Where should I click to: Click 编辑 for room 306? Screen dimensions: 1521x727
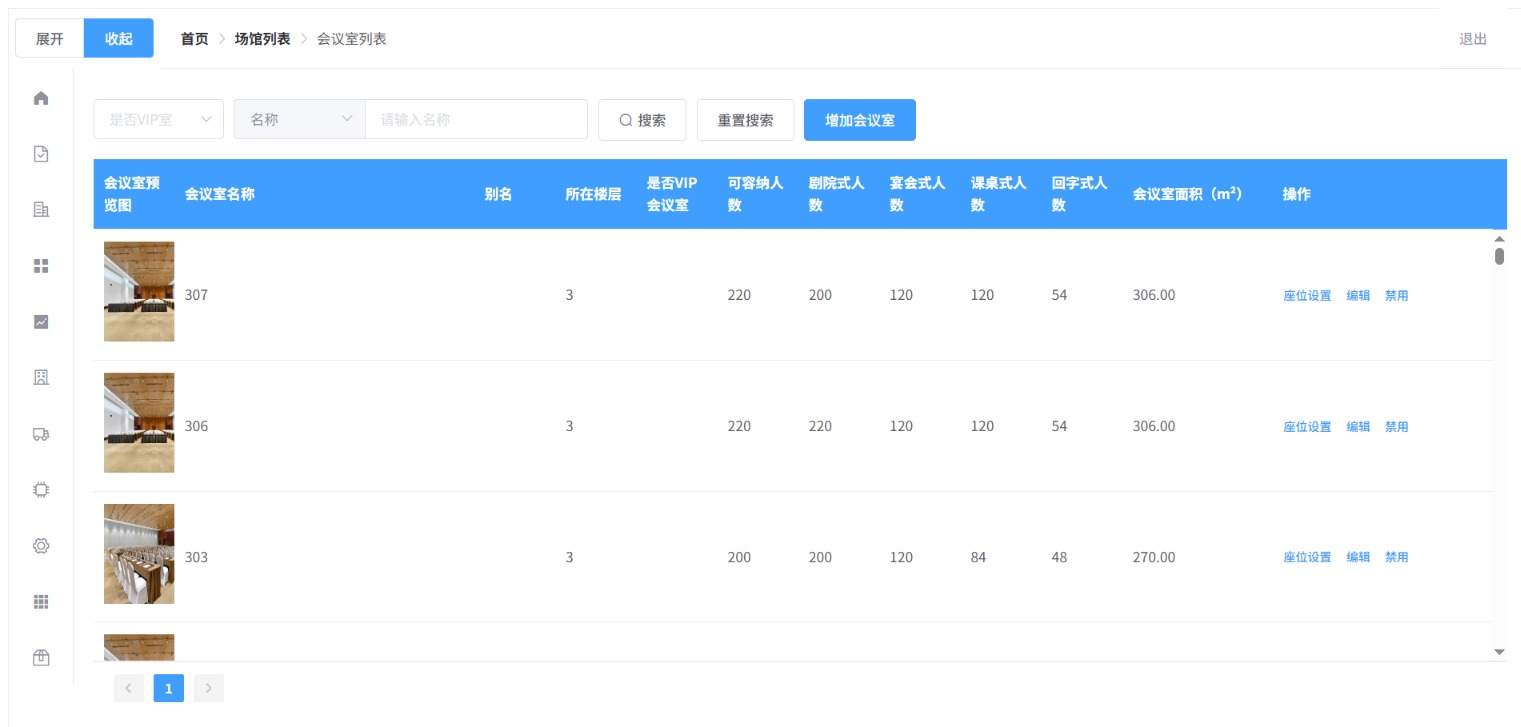[1358, 427]
